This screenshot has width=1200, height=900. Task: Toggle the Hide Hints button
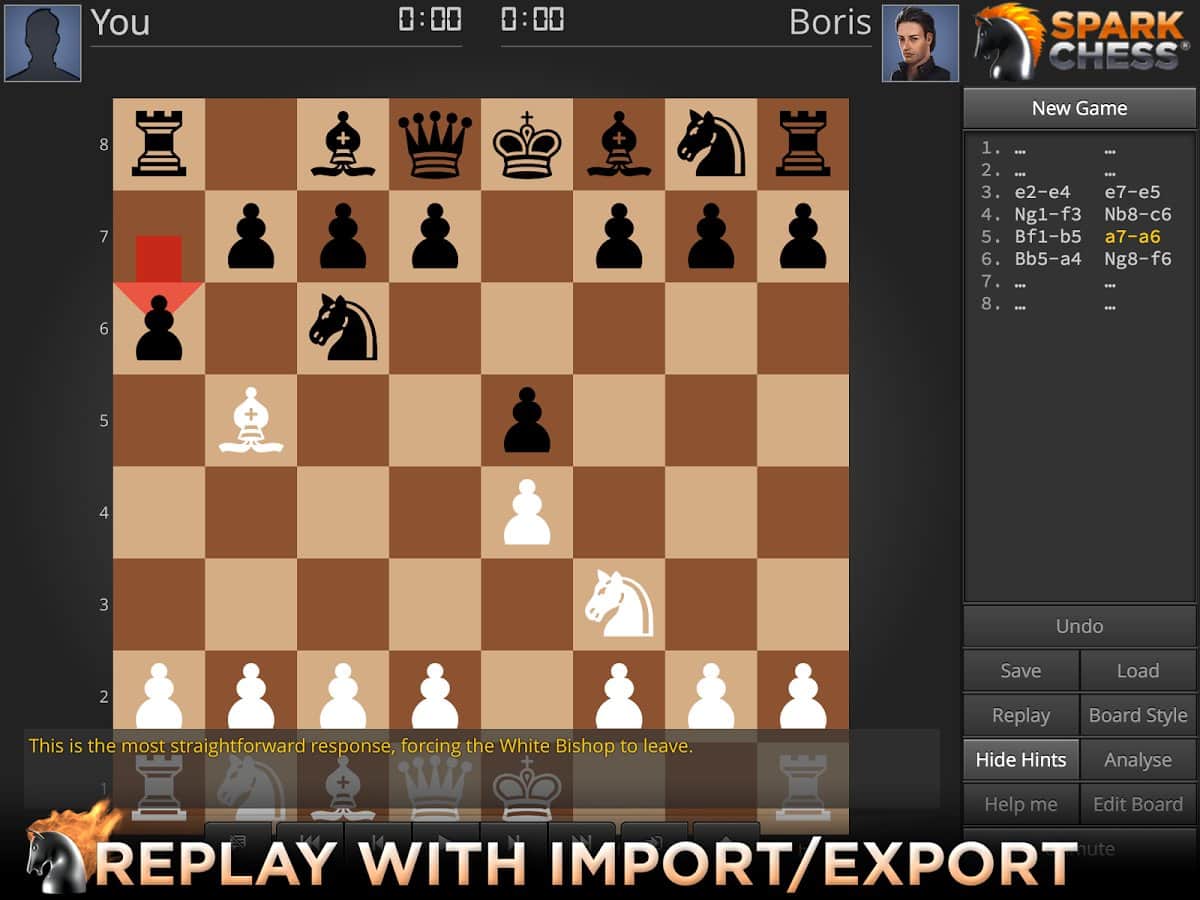(1020, 760)
